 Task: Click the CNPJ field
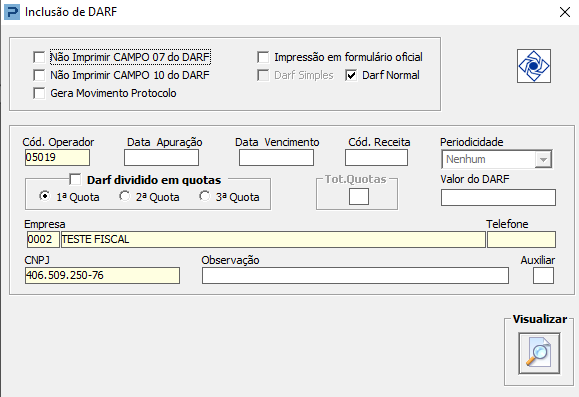click(x=102, y=275)
